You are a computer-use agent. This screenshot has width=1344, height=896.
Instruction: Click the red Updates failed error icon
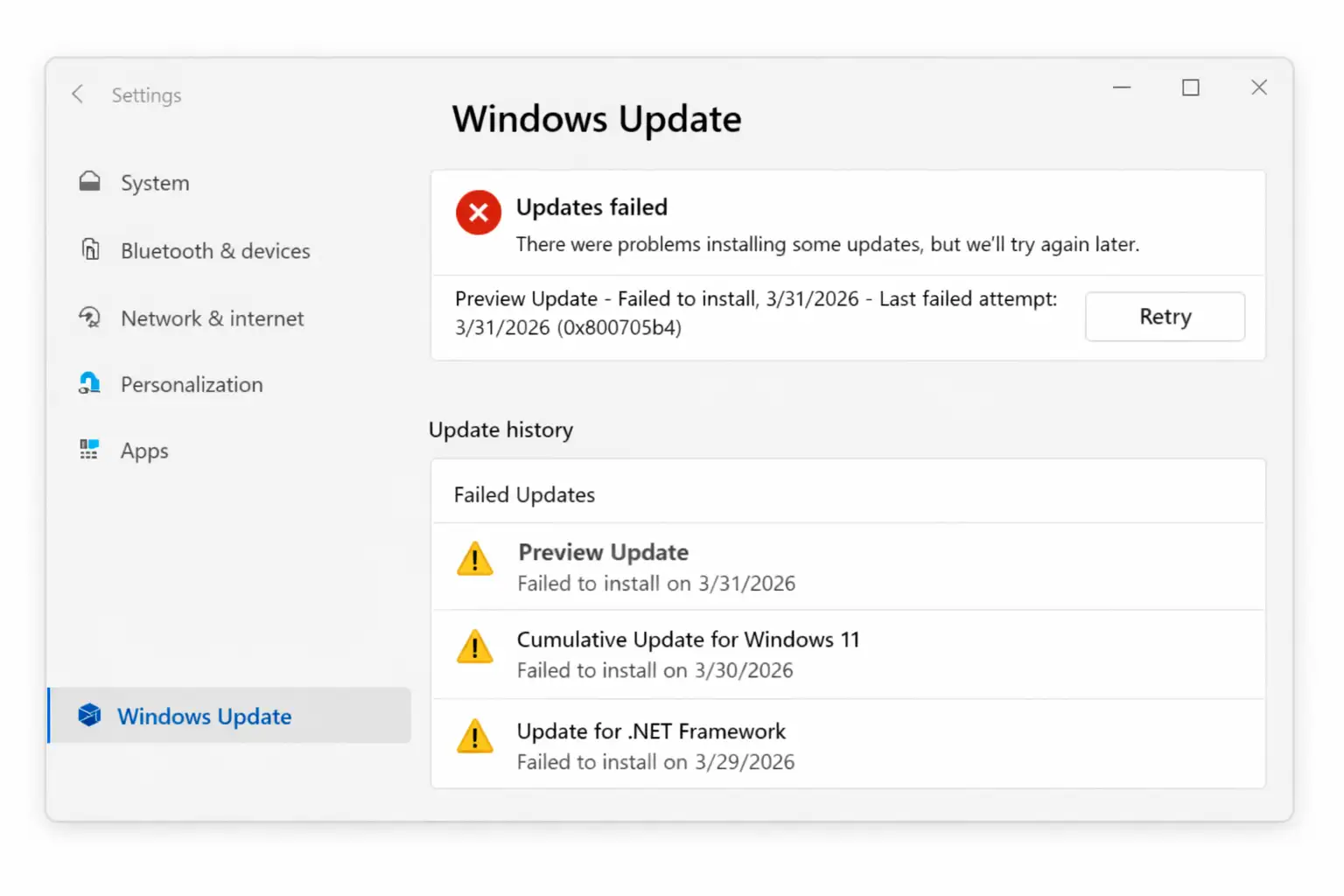click(478, 213)
